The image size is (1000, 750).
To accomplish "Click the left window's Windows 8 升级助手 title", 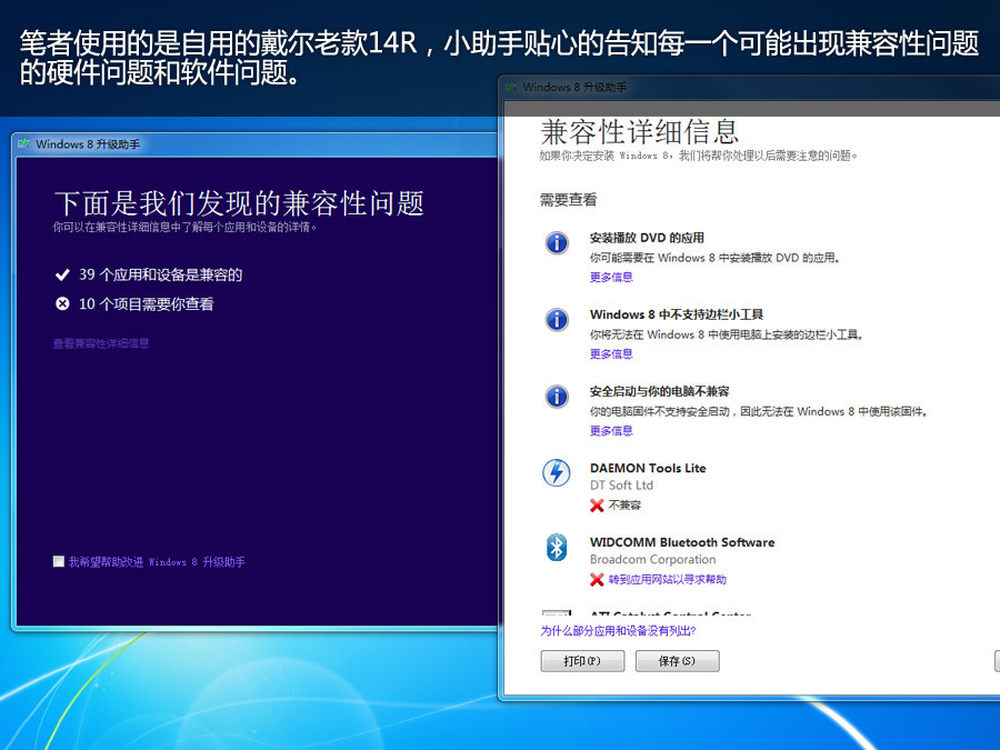I will click(88, 144).
